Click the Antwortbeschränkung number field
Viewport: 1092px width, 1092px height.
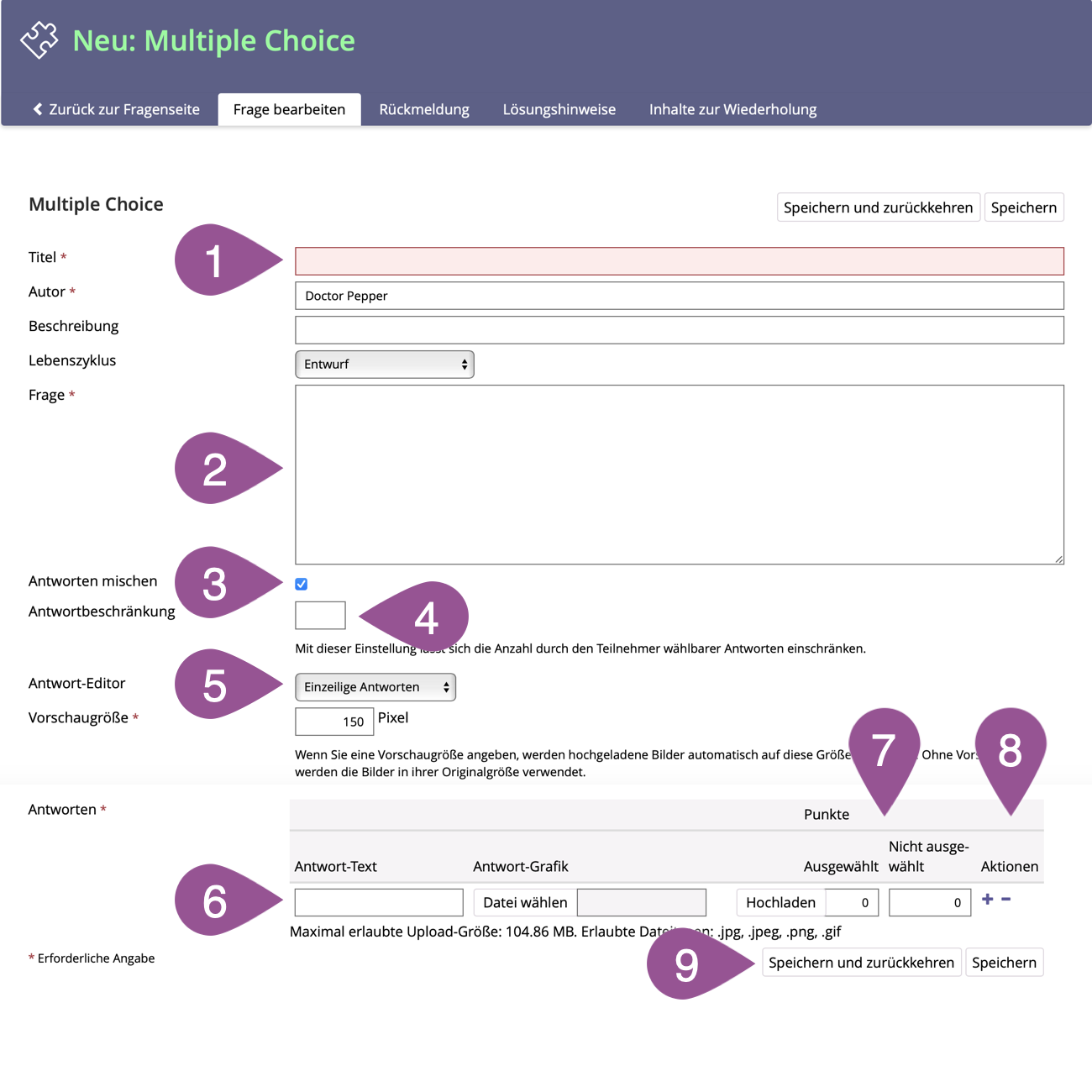point(320,615)
